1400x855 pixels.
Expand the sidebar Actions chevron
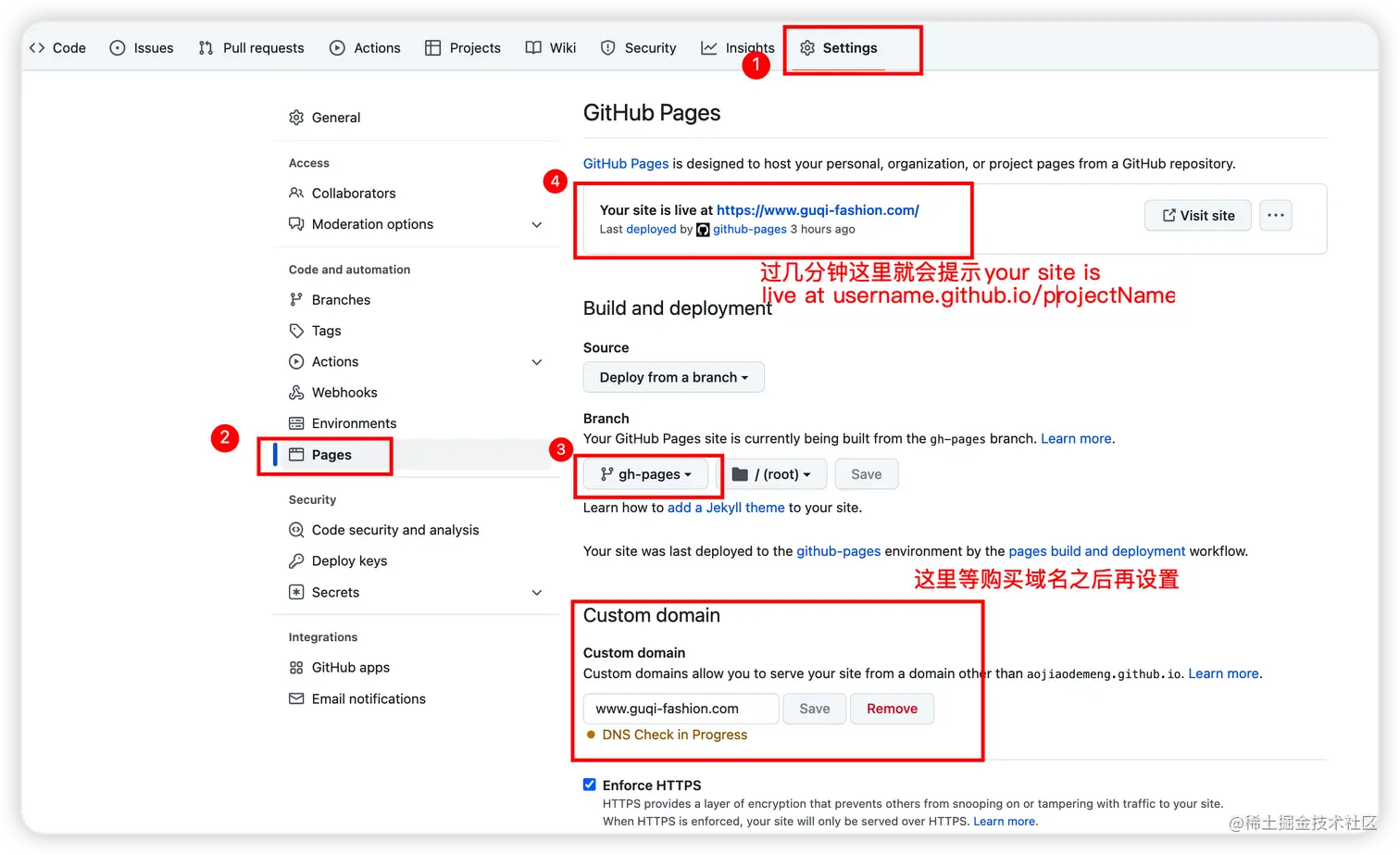click(537, 362)
